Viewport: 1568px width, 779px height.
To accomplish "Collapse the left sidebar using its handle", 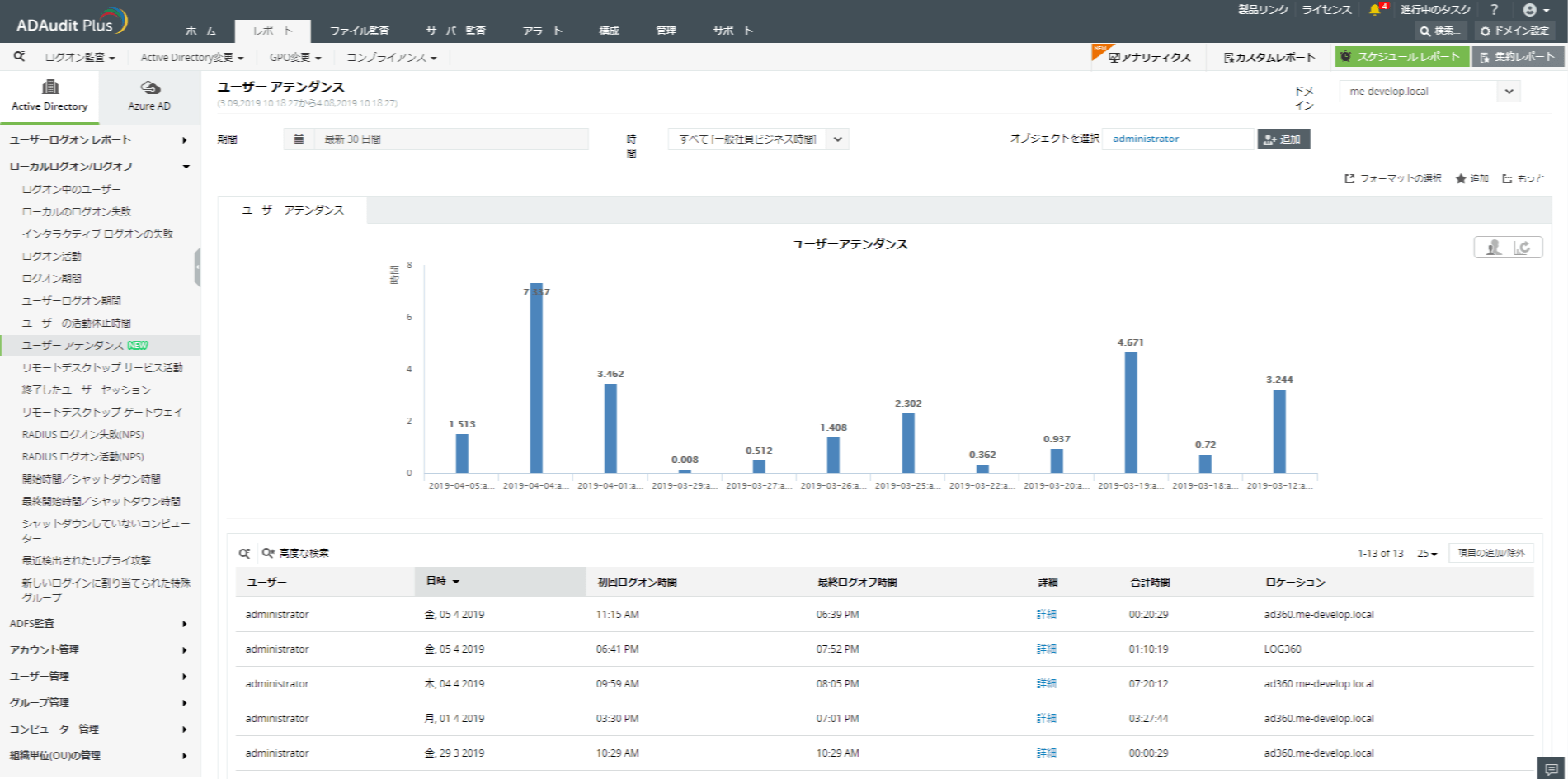I will [x=197, y=267].
